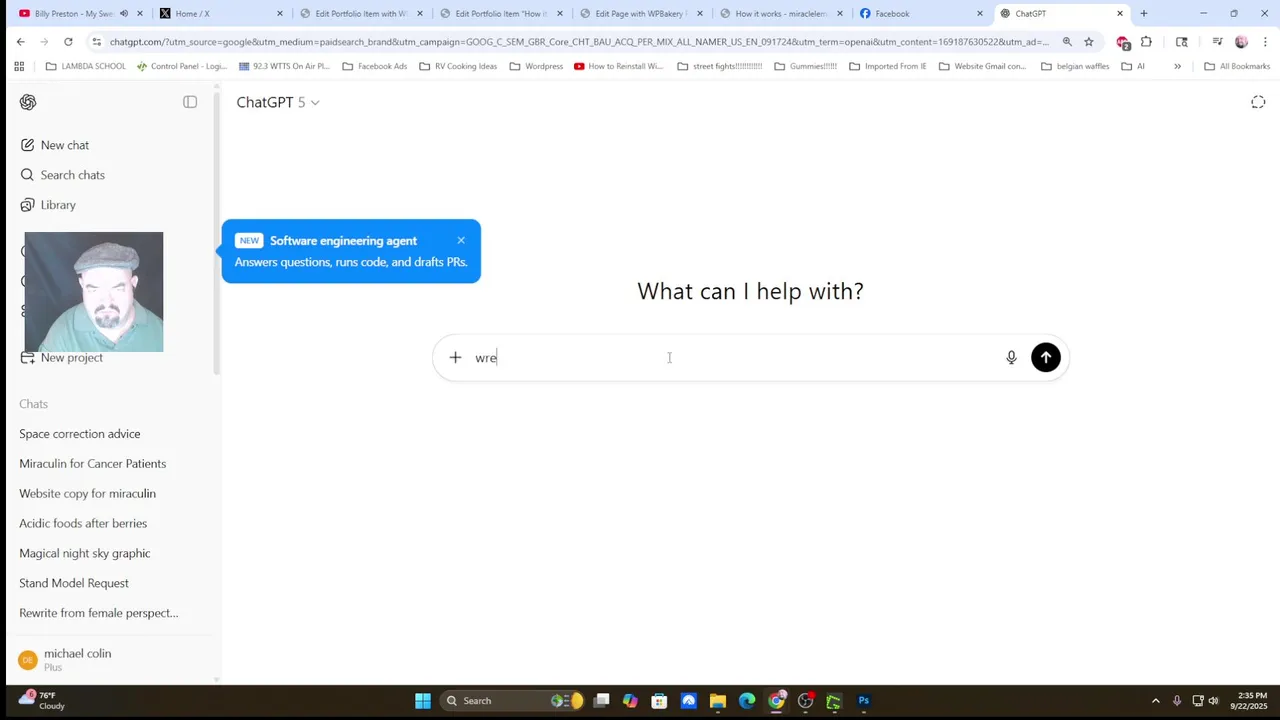Open the How to Reinstall Wi... bookmark

(x=618, y=66)
